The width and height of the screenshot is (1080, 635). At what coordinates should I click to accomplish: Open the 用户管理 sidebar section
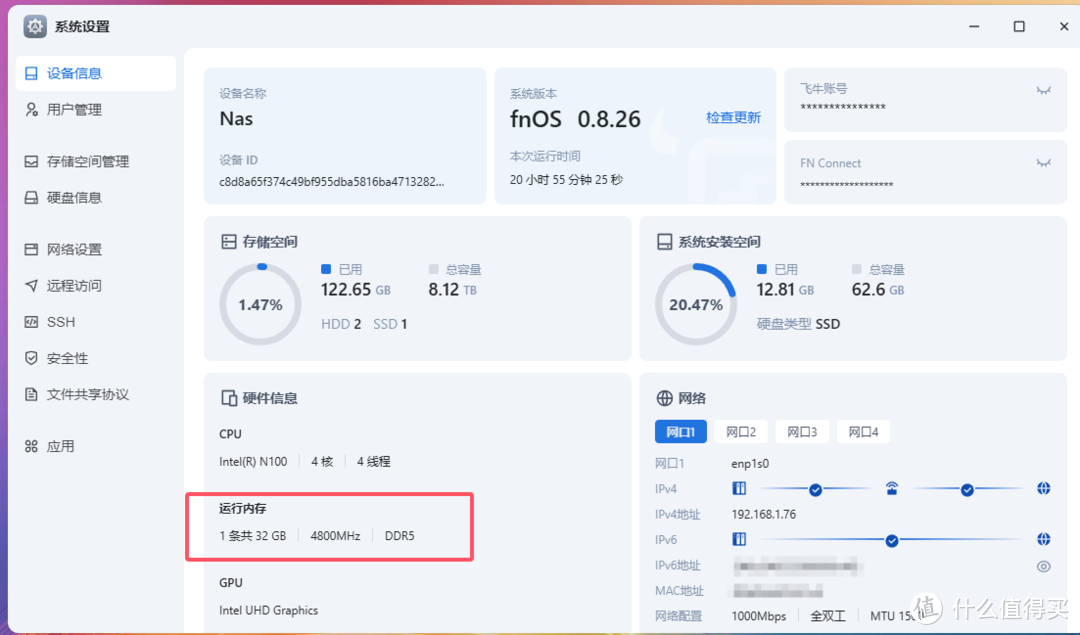pyautogui.click(x=74, y=109)
